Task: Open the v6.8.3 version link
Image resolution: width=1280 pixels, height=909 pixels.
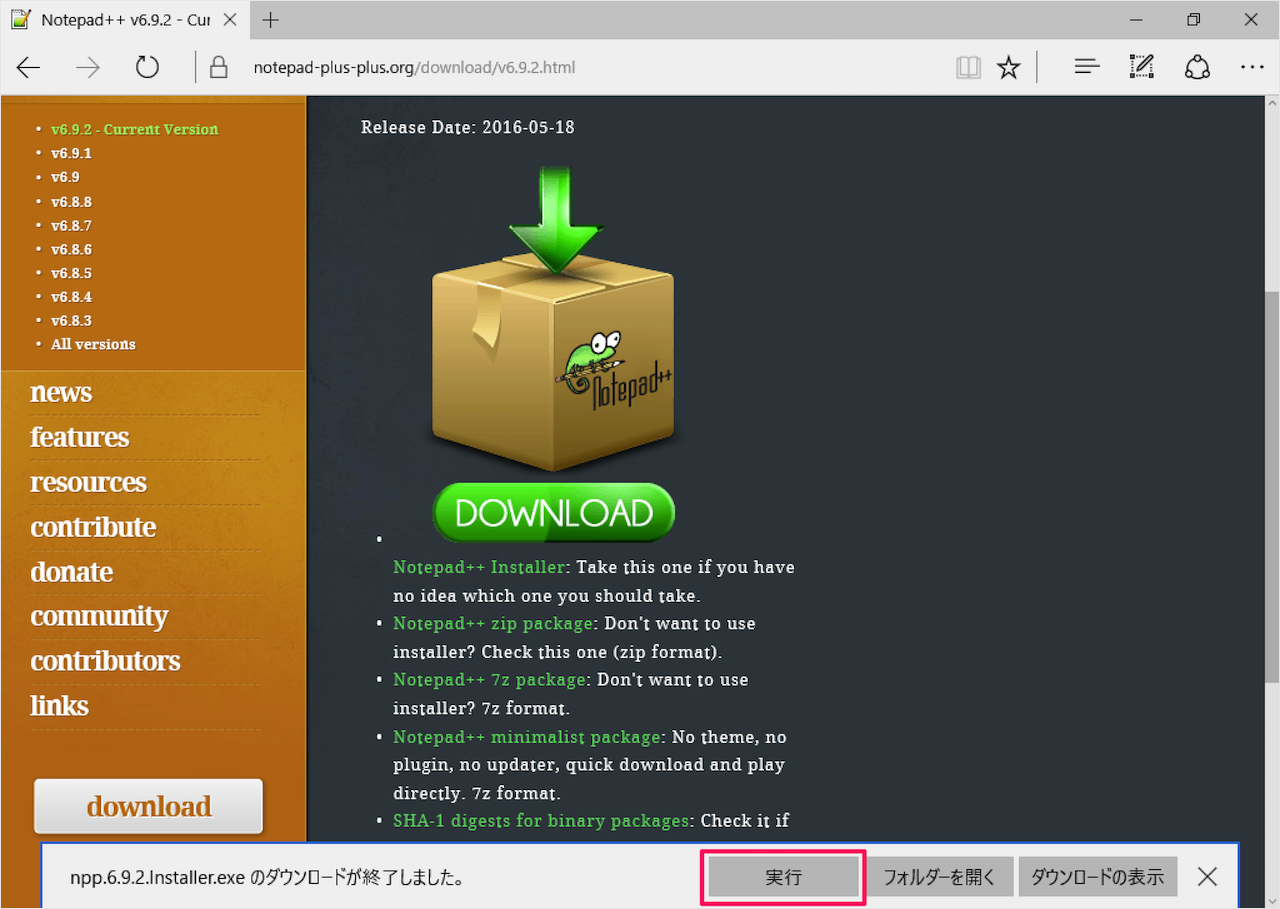Action: pos(71,320)
